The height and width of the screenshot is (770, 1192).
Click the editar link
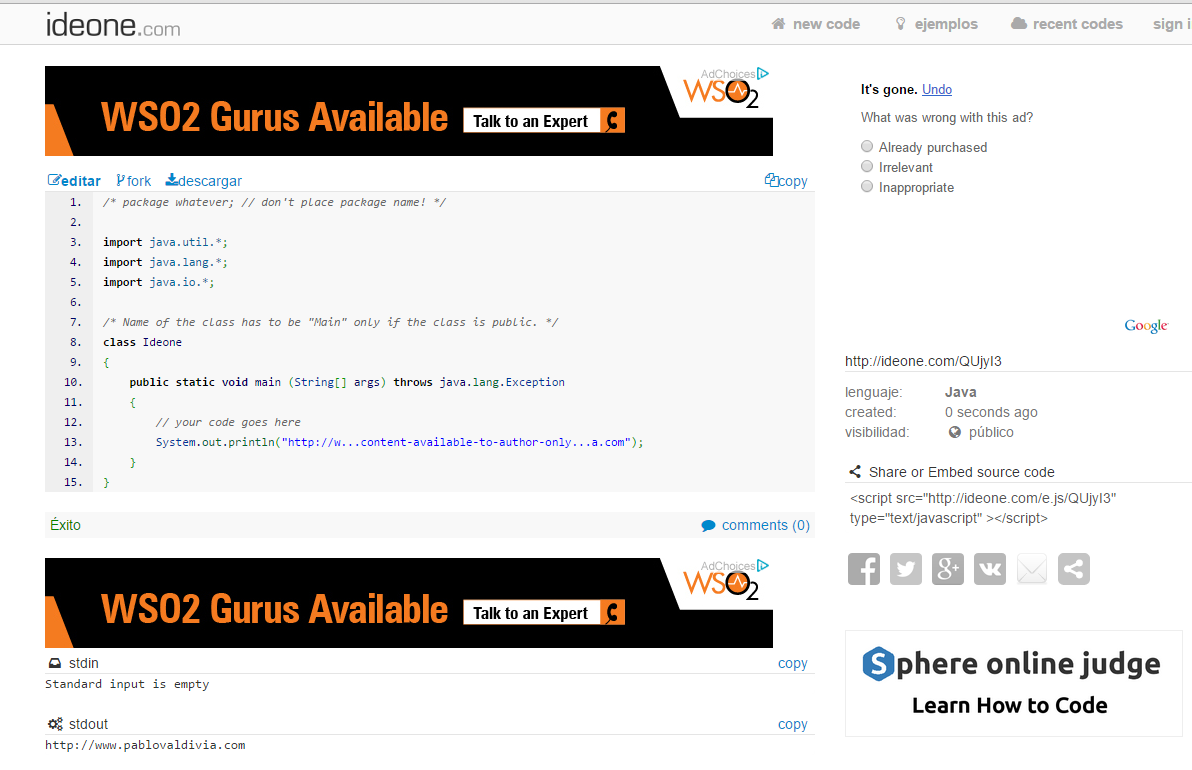coord(81,181)
